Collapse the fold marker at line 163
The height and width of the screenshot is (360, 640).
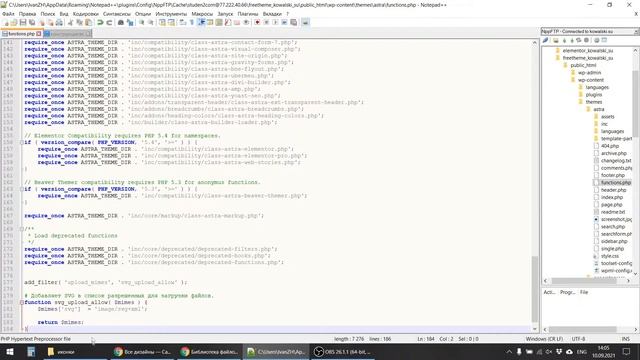click(x=22, y=189)
